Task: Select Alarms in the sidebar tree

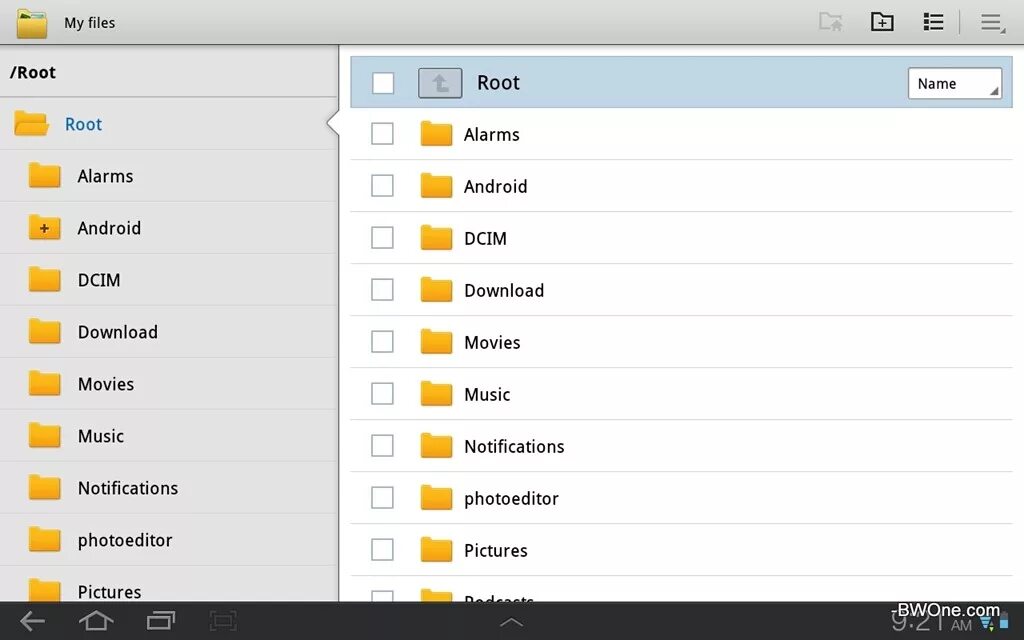Action: click(168, 176)
